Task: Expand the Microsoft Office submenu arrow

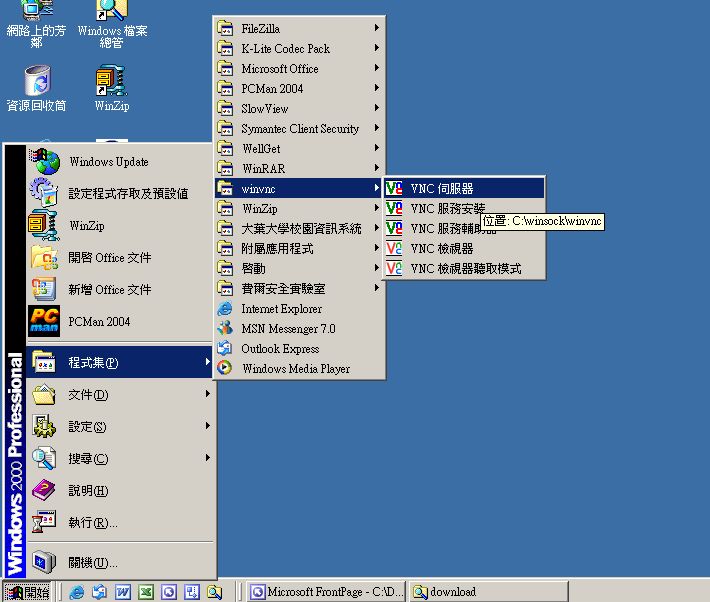Action: 376,68
